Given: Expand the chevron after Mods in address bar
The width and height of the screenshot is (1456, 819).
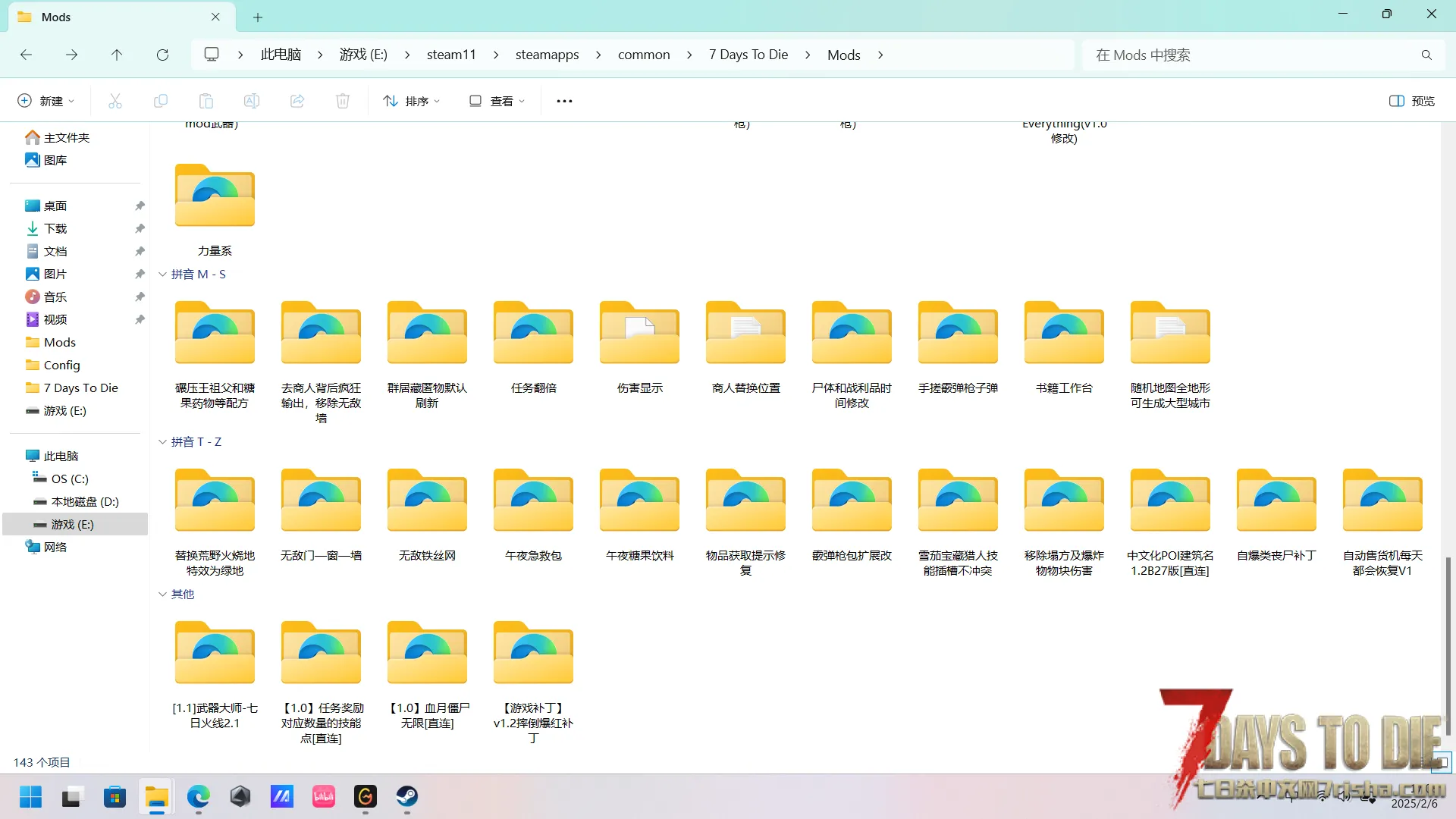Looking at the screenshot, I should pos(880,55).
